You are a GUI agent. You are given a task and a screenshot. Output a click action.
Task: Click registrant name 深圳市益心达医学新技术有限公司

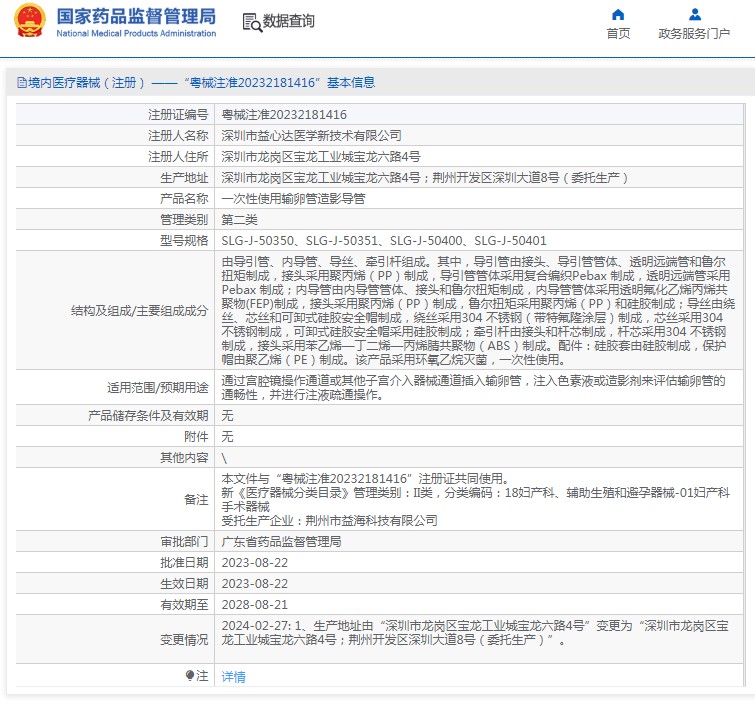[x=311, y=136]
